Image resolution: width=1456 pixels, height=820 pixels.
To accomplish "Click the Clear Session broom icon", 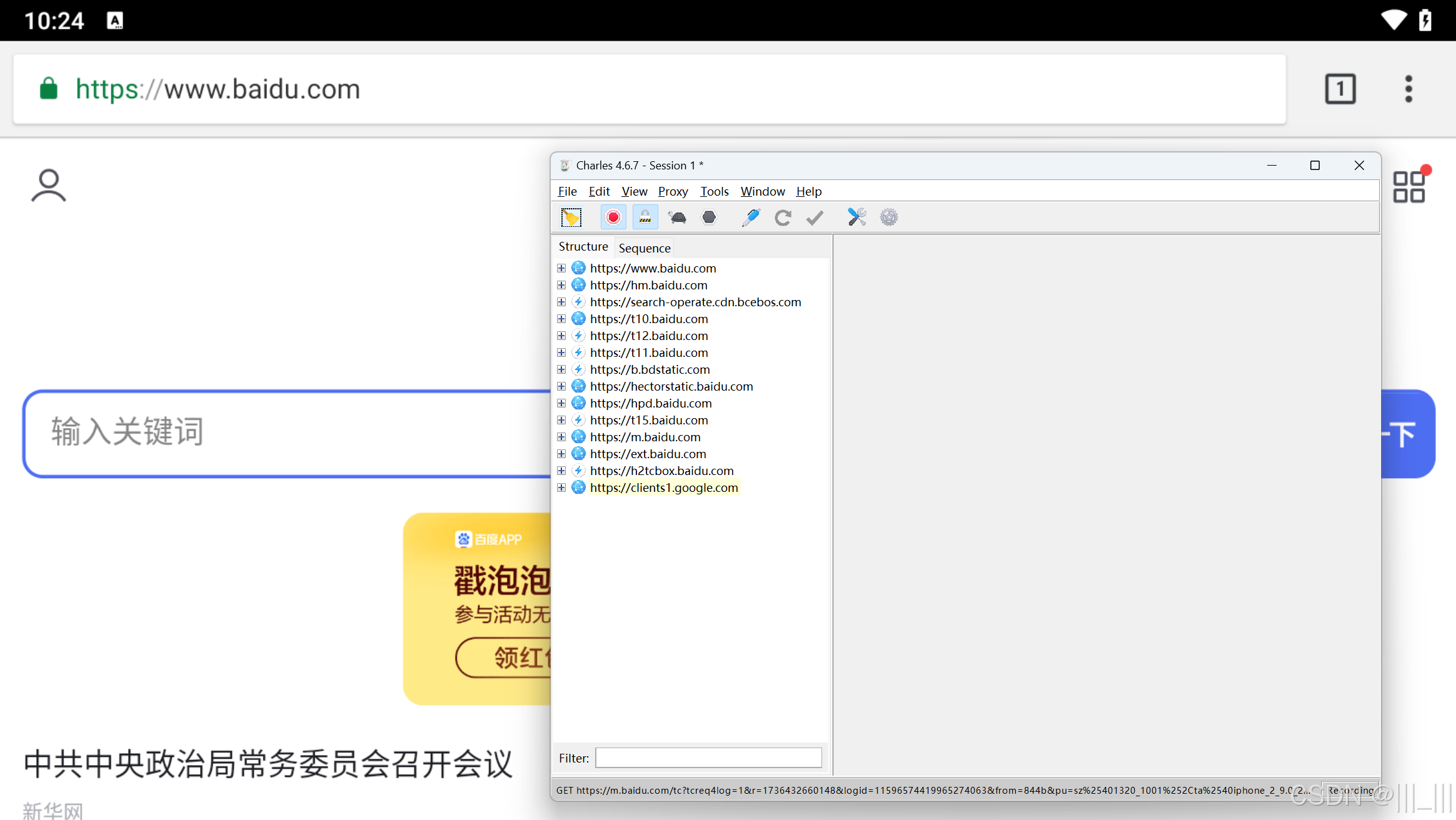I will (x=571, y=217).
